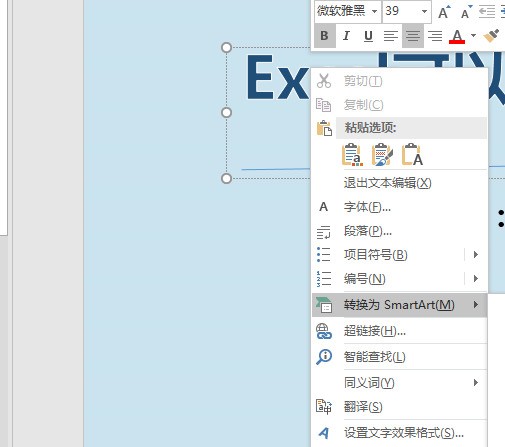Align text left in mini toolbar
The image size is (505, 447).
[391, 36]
